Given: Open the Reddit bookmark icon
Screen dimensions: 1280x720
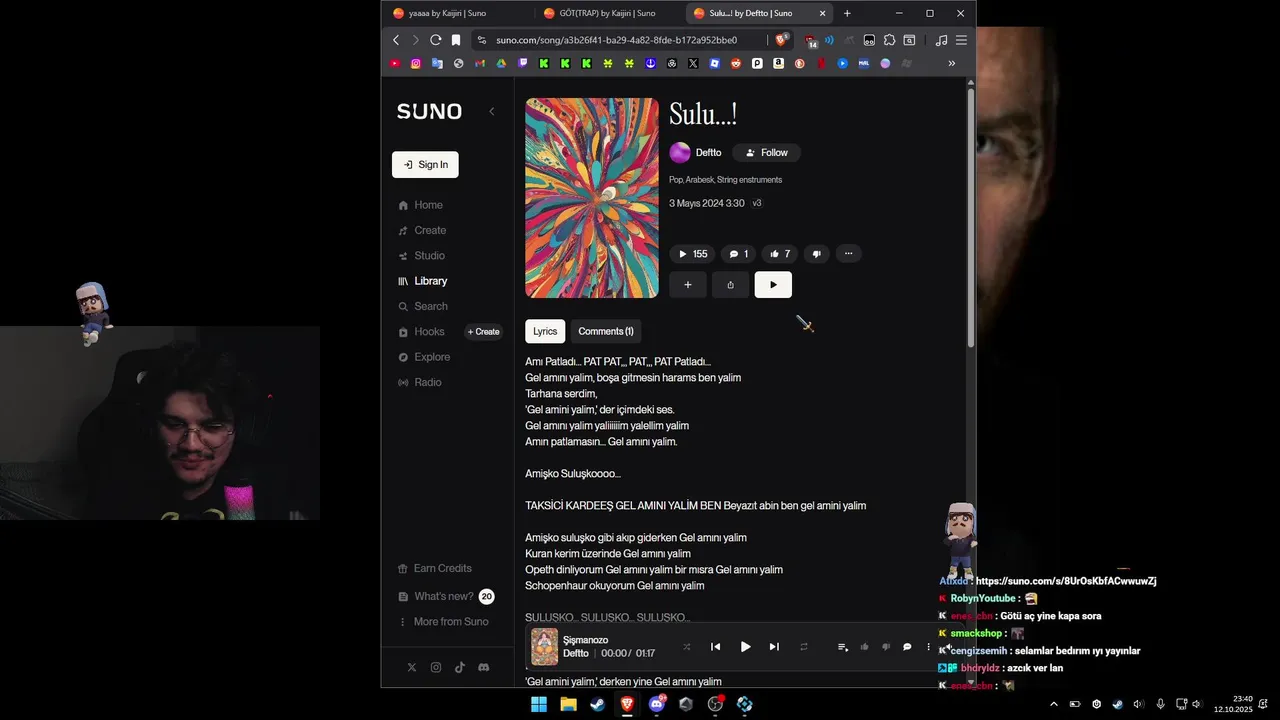Looking at the screenshot, I should (x=736, y=63).
